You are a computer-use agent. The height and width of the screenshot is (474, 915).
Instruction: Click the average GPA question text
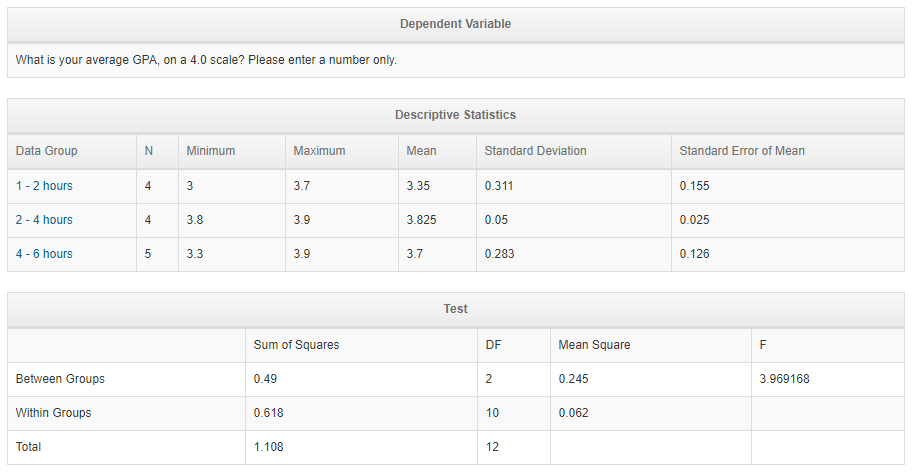[x=206, y=60]
